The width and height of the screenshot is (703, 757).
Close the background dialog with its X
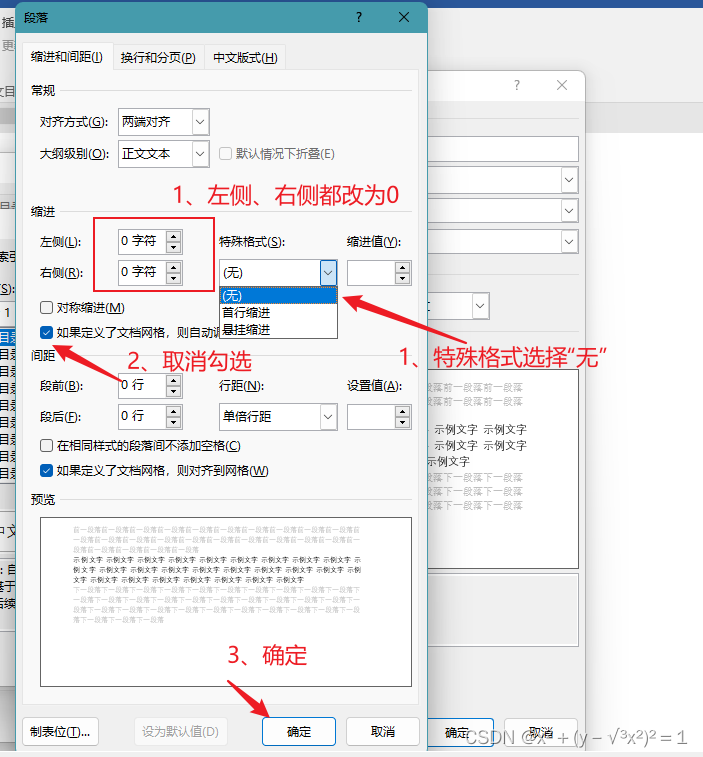[x=562, y=85]
